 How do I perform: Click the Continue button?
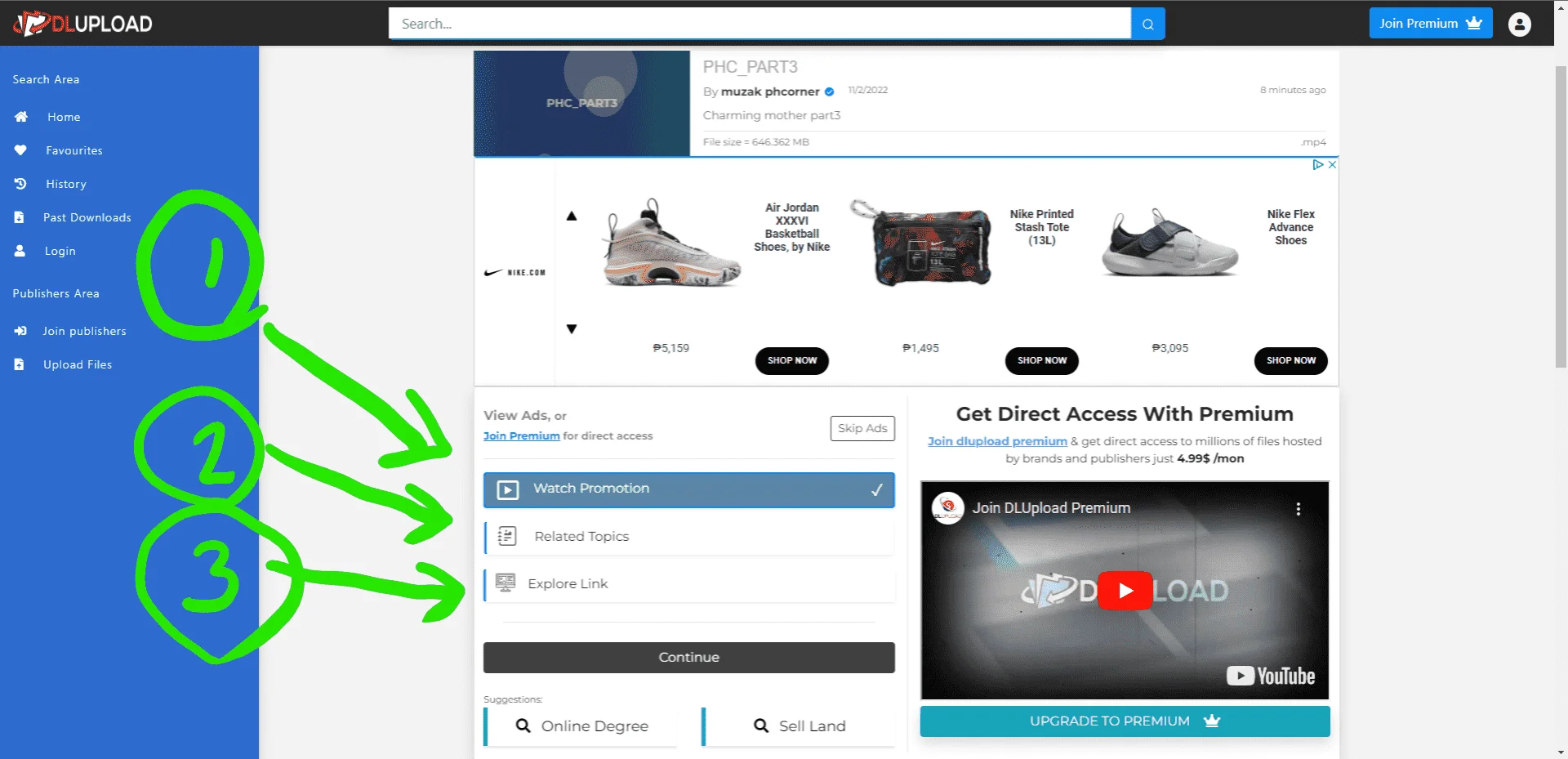(x=689, y=658)
